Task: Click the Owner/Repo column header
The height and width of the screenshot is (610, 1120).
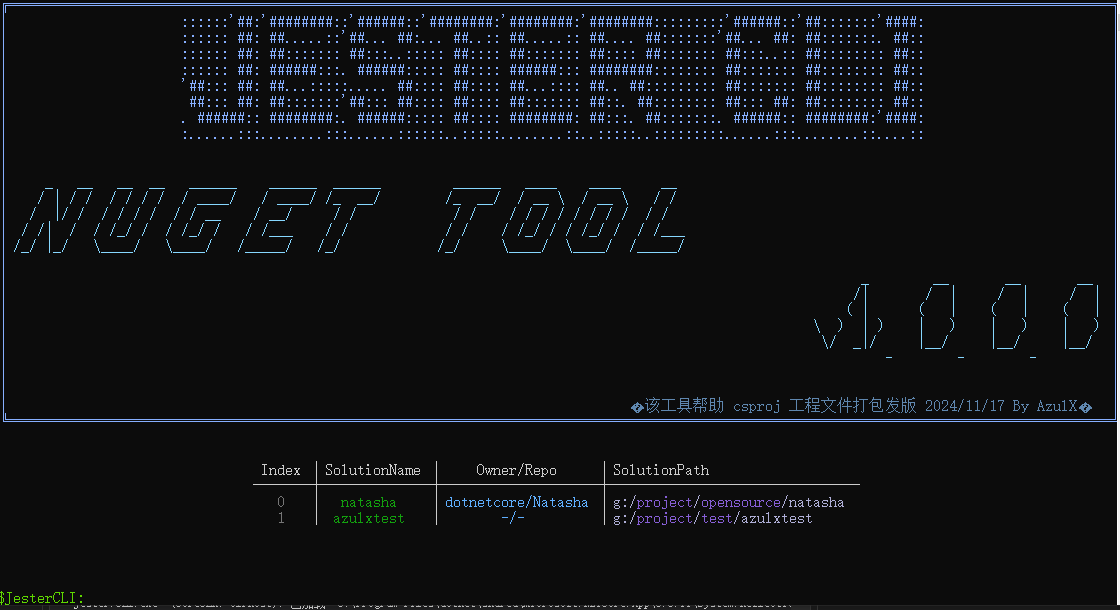Action: (515, 470)
